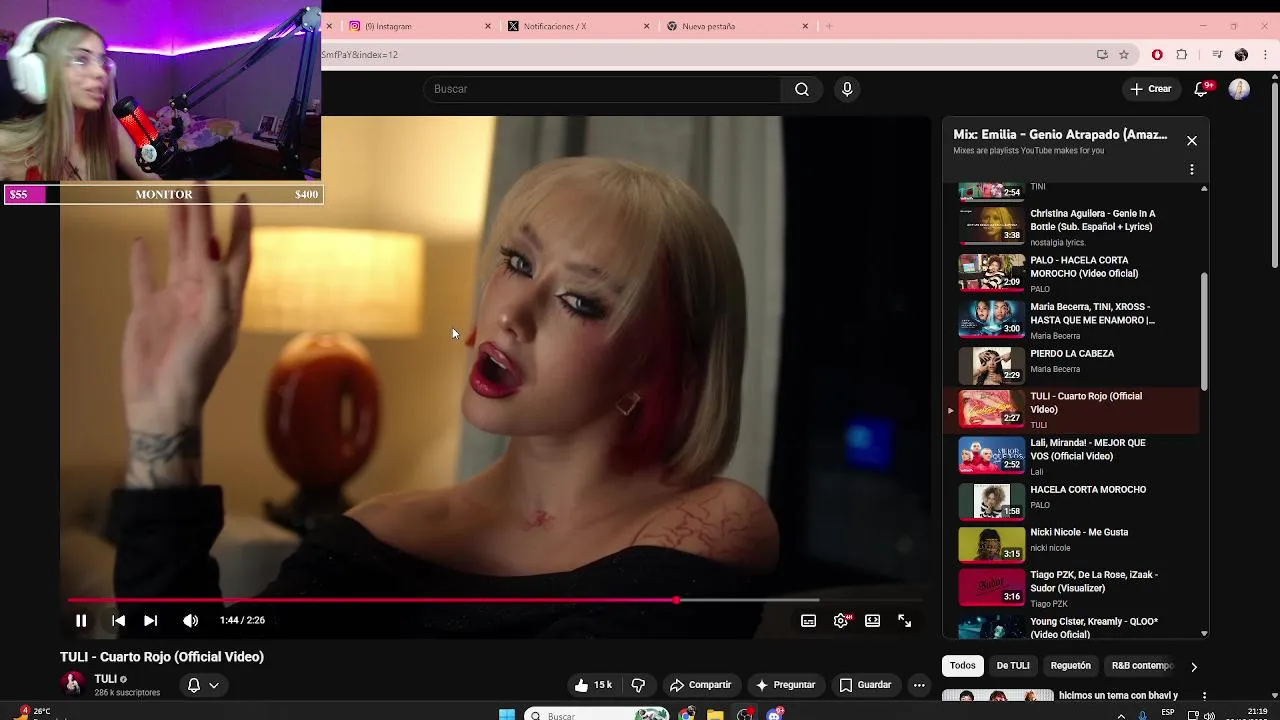Skip to next video in playlist
1280x720 pixels.
tap(150, 620)
